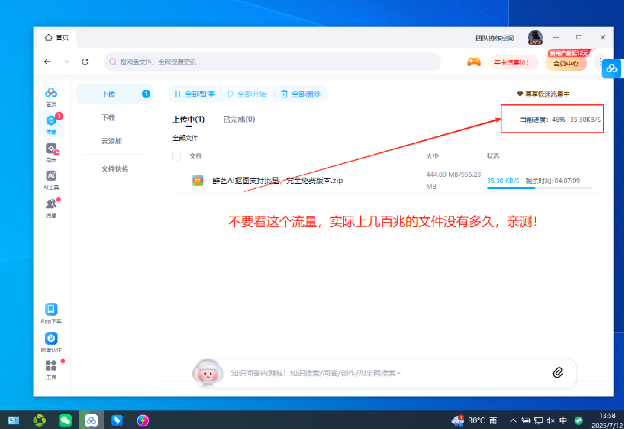
Task: Click the remaining time 04:07:09 text
Action: (x=553, y=181)
